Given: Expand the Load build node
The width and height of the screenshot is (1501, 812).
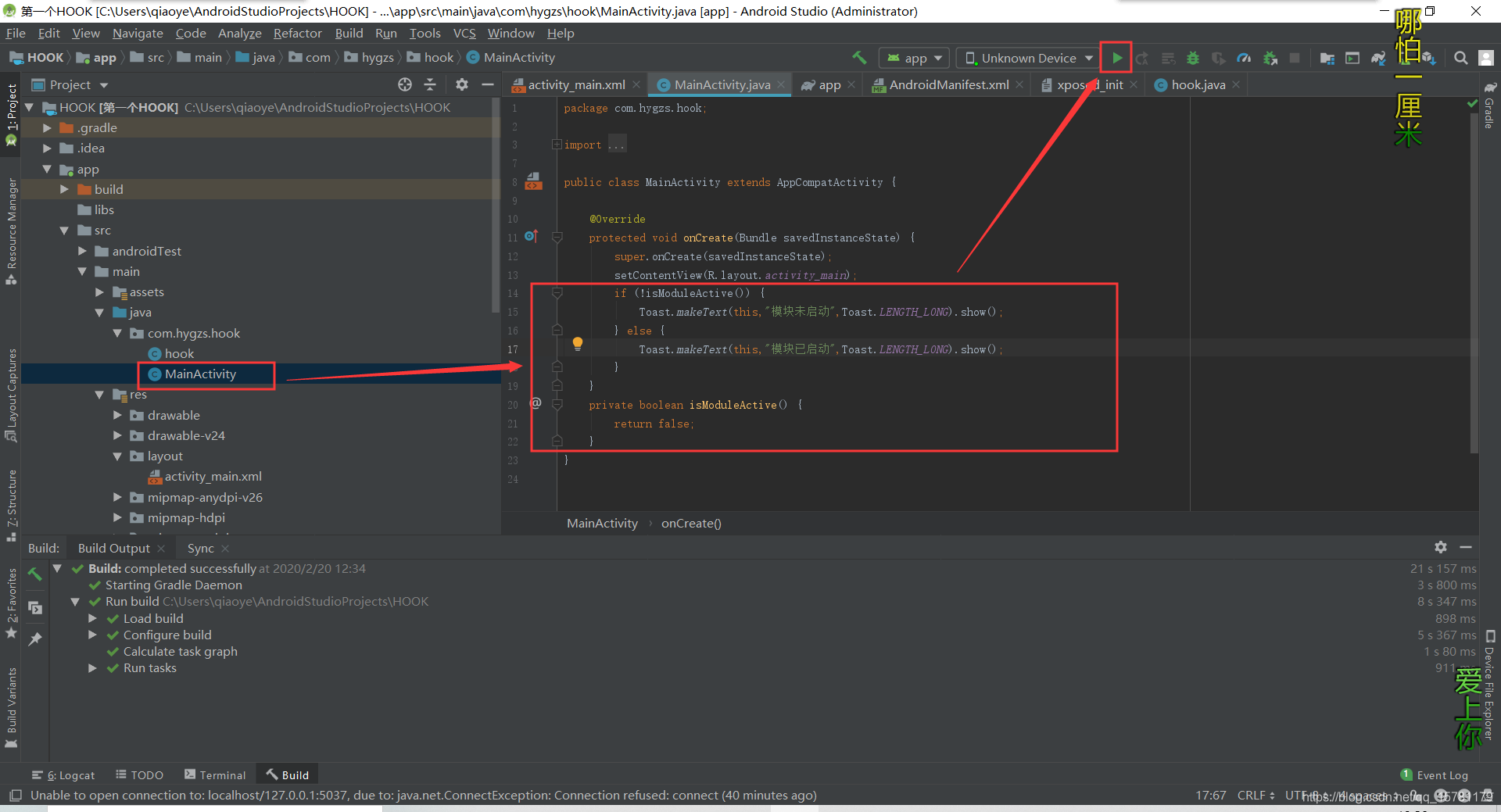Looking at the screenshot, I should coord(92,618).
